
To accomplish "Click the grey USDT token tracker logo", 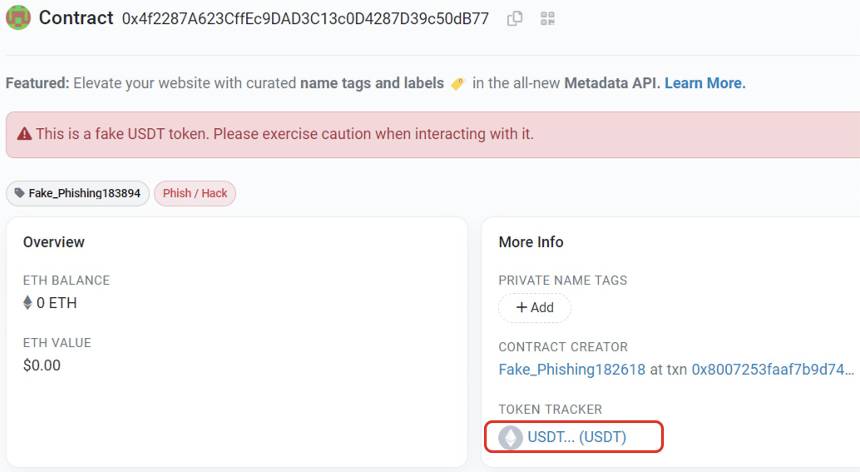I will pyautogui.click(x=510, y=437).
